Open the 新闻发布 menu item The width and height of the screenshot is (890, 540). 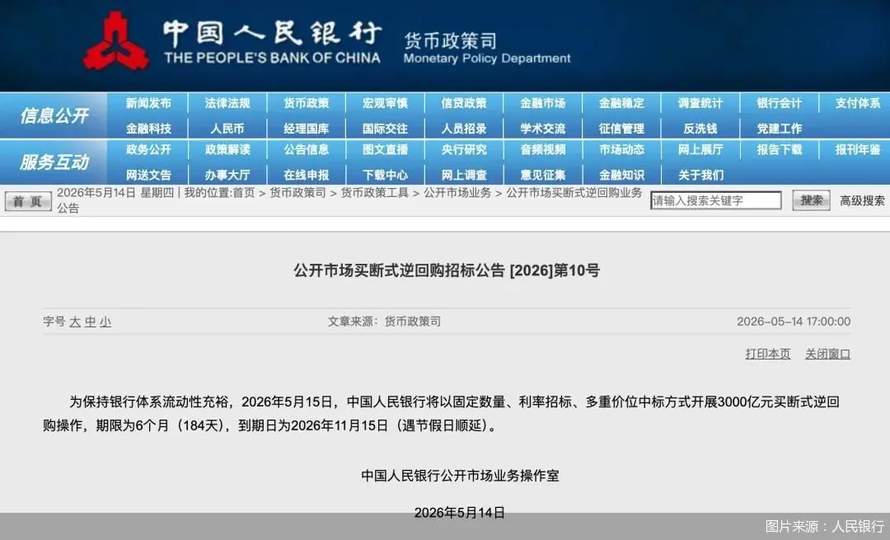click(x=149, y=103)
